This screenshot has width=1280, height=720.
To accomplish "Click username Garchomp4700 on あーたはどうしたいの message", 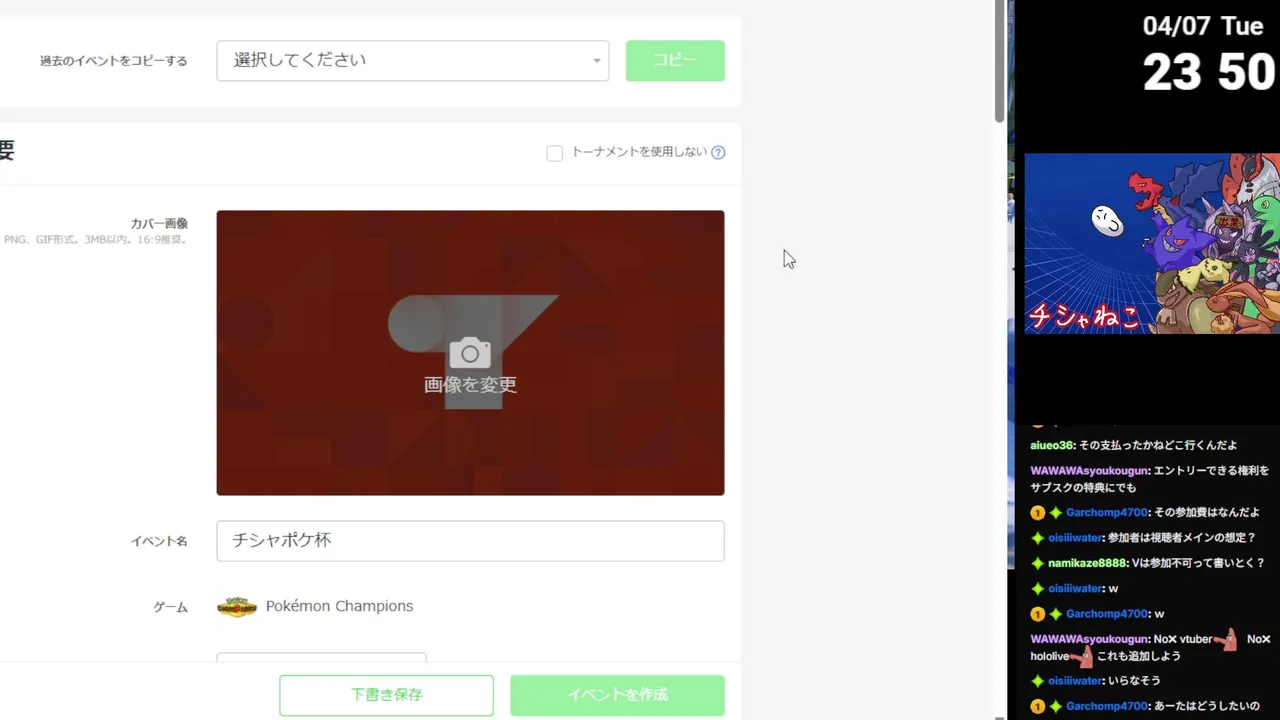I will [x=1108, y=706].
